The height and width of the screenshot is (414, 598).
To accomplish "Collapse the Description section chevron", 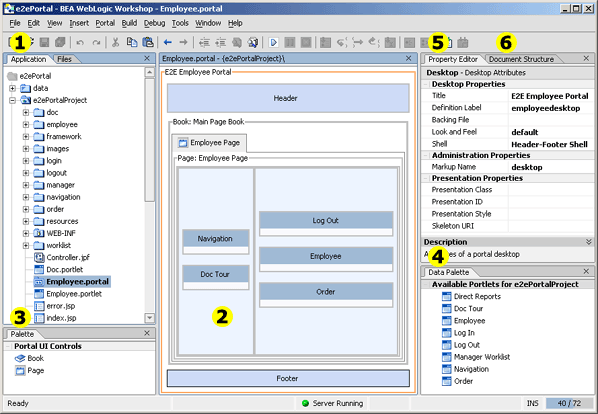I will (588, 242).
